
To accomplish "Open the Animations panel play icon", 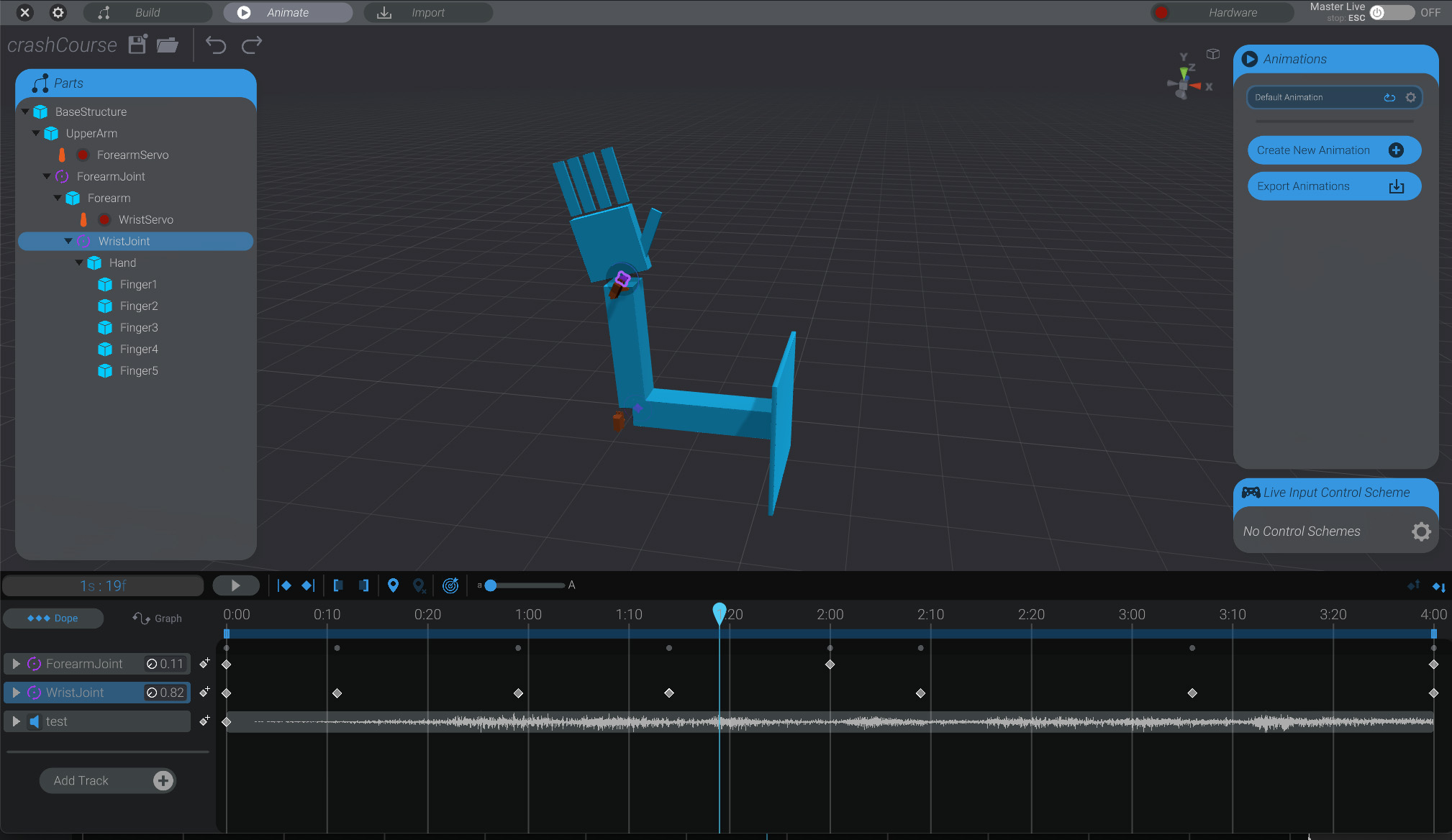I will pyautogui.click(x=1250, y=59).
